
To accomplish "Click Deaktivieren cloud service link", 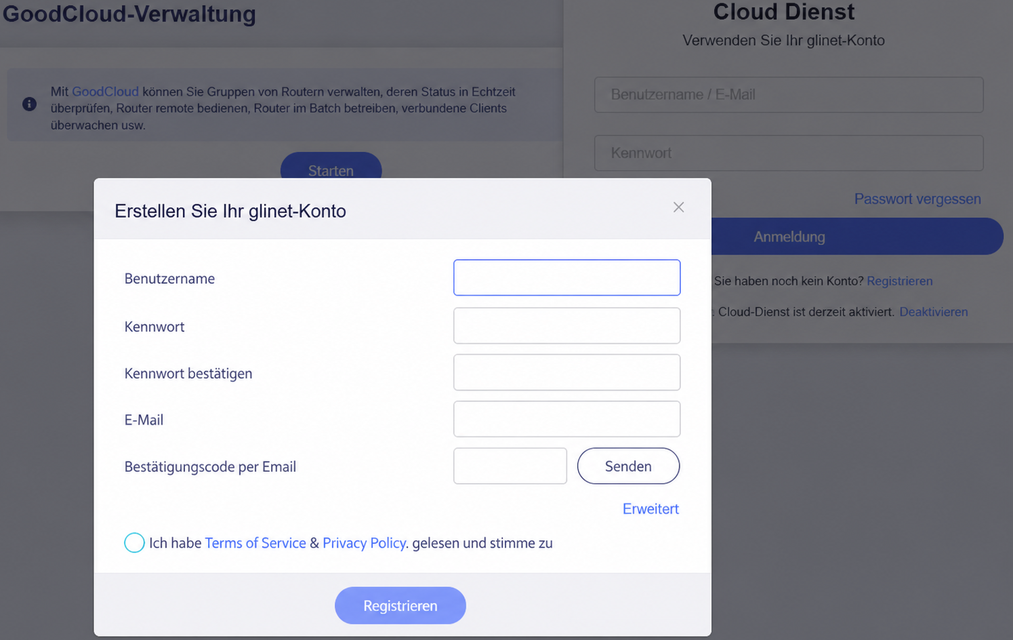I will pos(934,312).
